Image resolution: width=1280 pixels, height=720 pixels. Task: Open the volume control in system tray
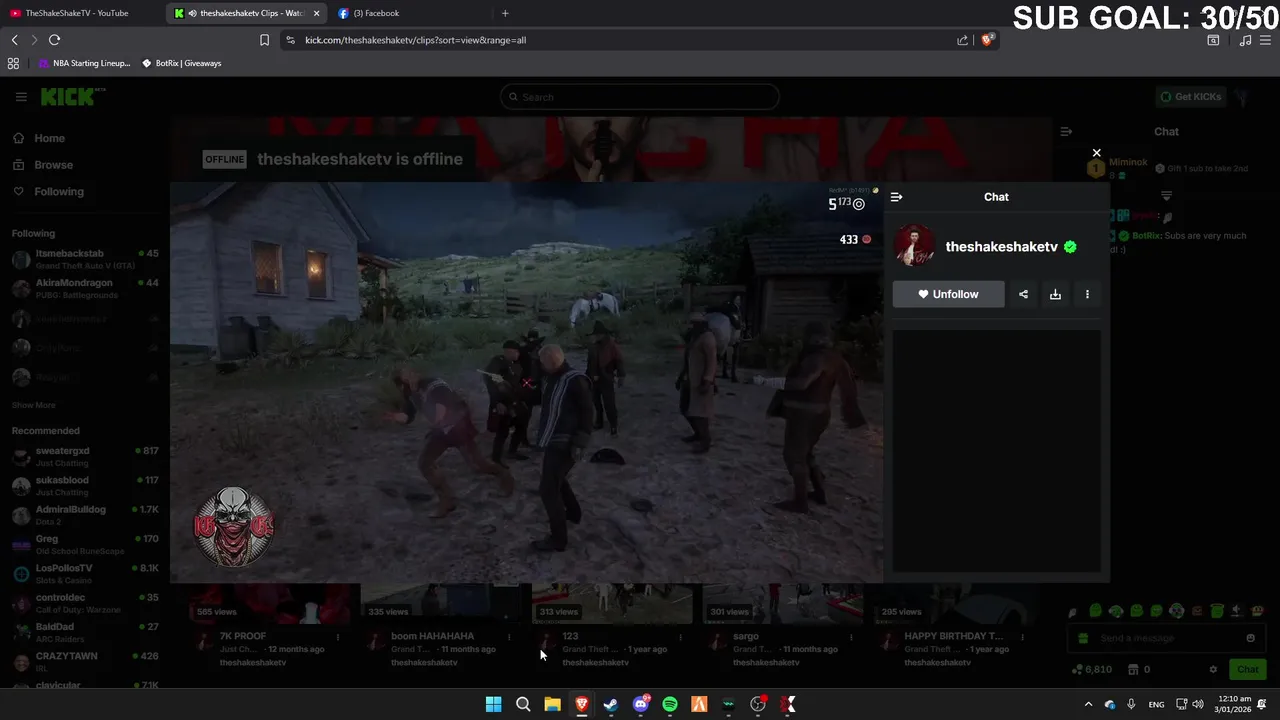[1198, 704]
